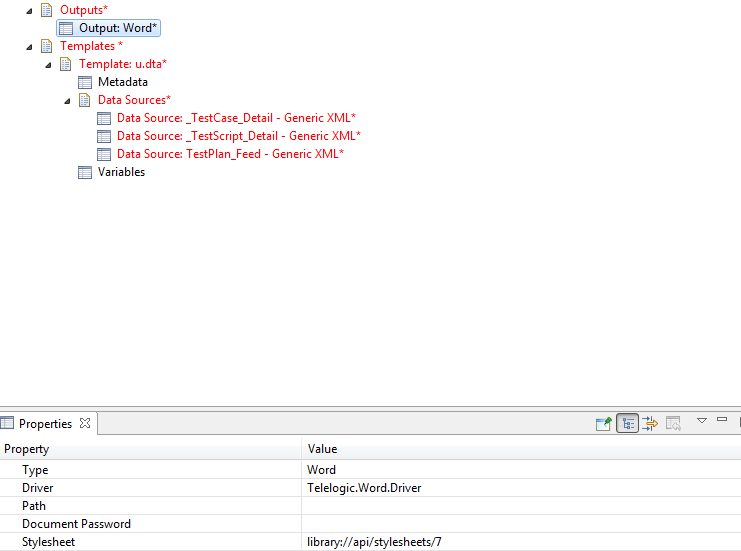Minimize the Properties panel

pyautogui.click(x=722, y=420)
